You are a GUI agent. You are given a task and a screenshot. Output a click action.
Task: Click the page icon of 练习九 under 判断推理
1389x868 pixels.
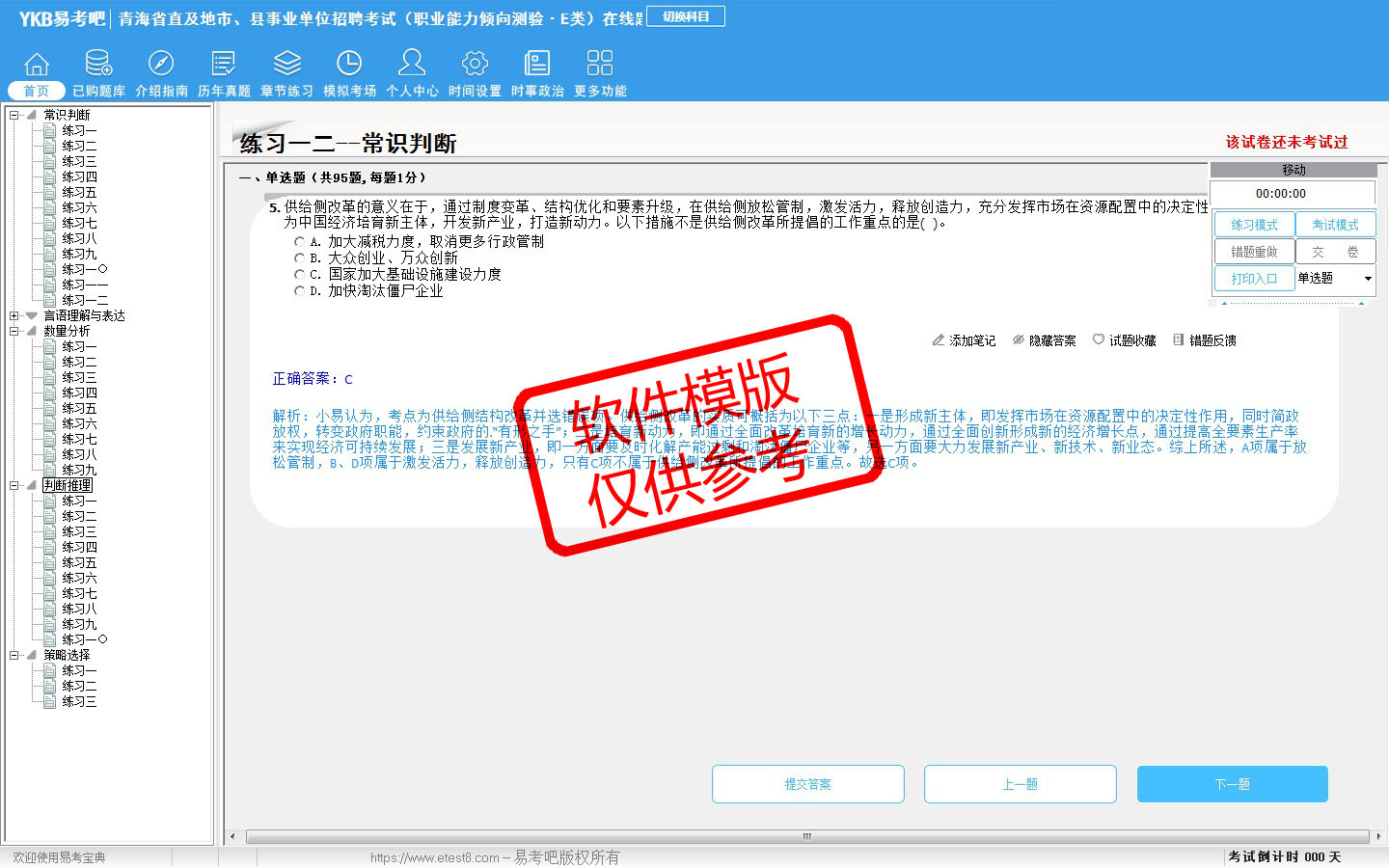(50, 624)
